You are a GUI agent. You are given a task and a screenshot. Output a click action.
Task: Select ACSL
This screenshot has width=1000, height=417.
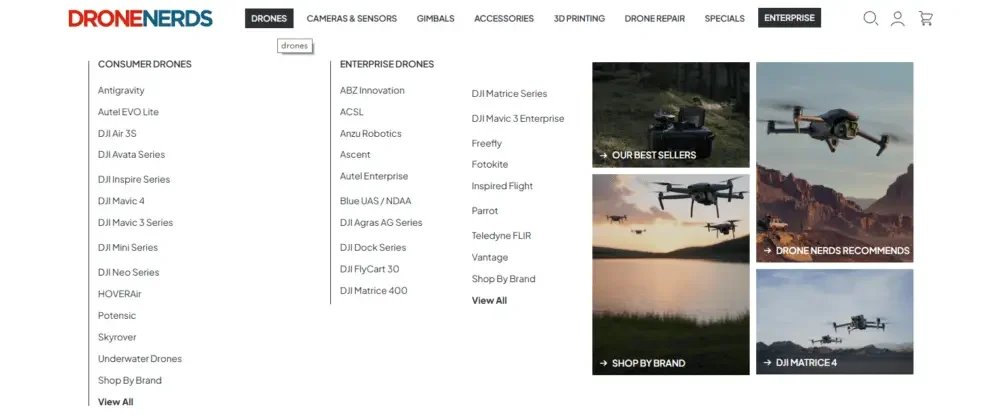coord(351,112)
